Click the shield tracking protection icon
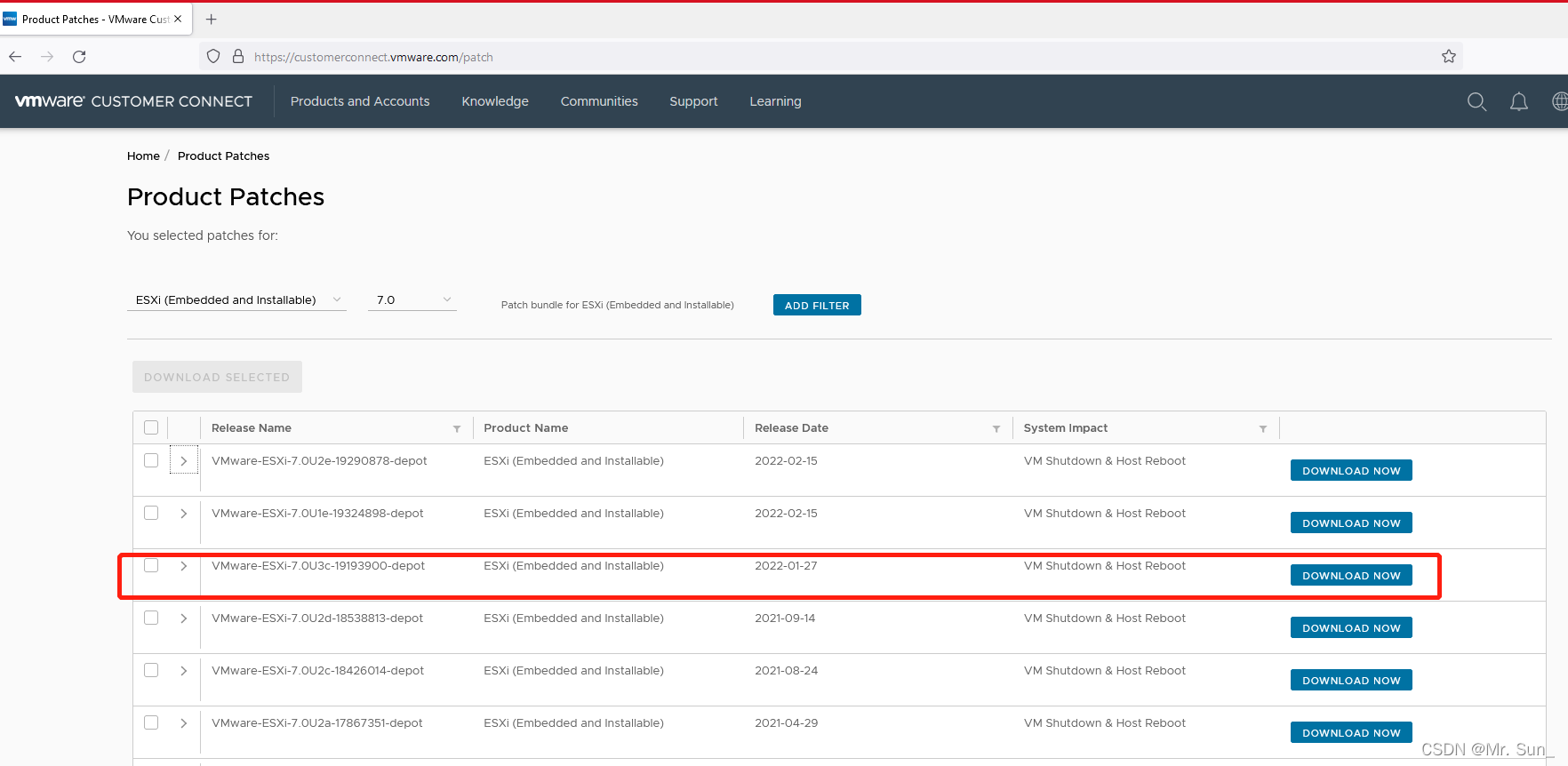This screenshot has width=1568, height=766. click(213, 56)
